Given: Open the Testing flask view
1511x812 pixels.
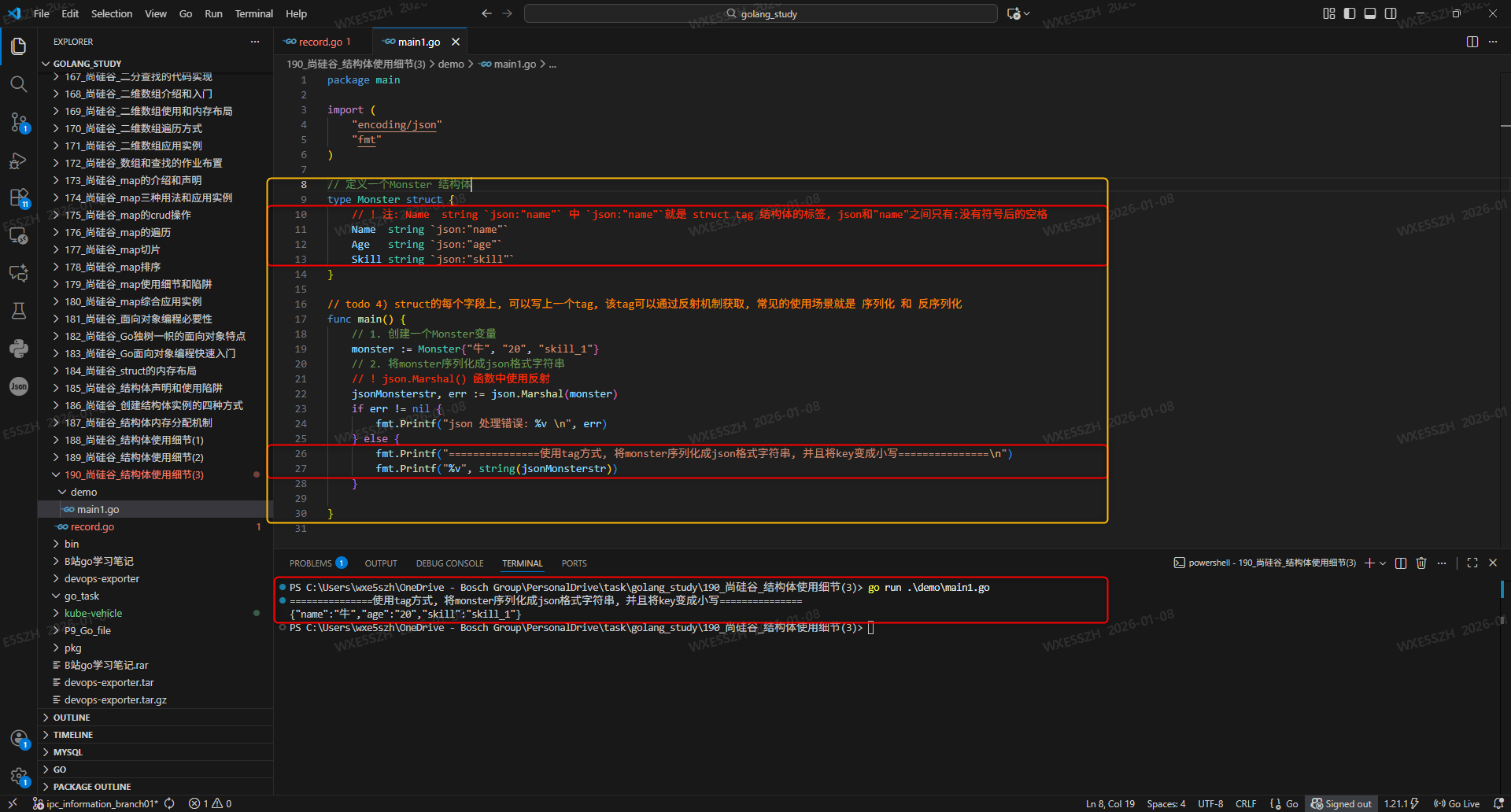Looking at the screenshot, I should pyautogui.click(x=19, y=311).
